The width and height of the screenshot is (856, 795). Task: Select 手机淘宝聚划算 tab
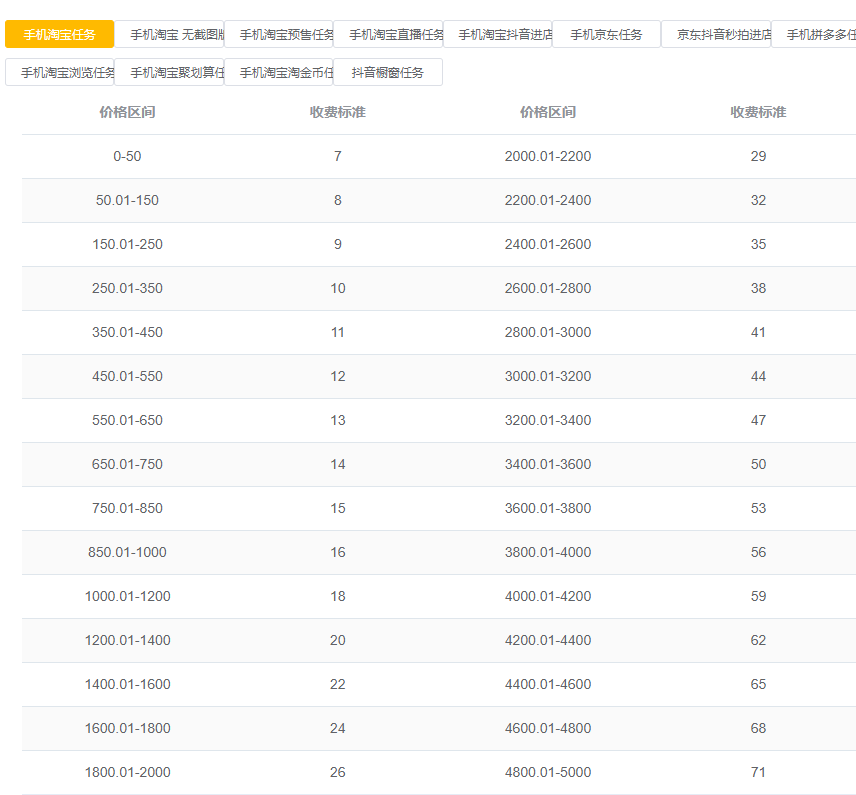click(x=169, y=72)
